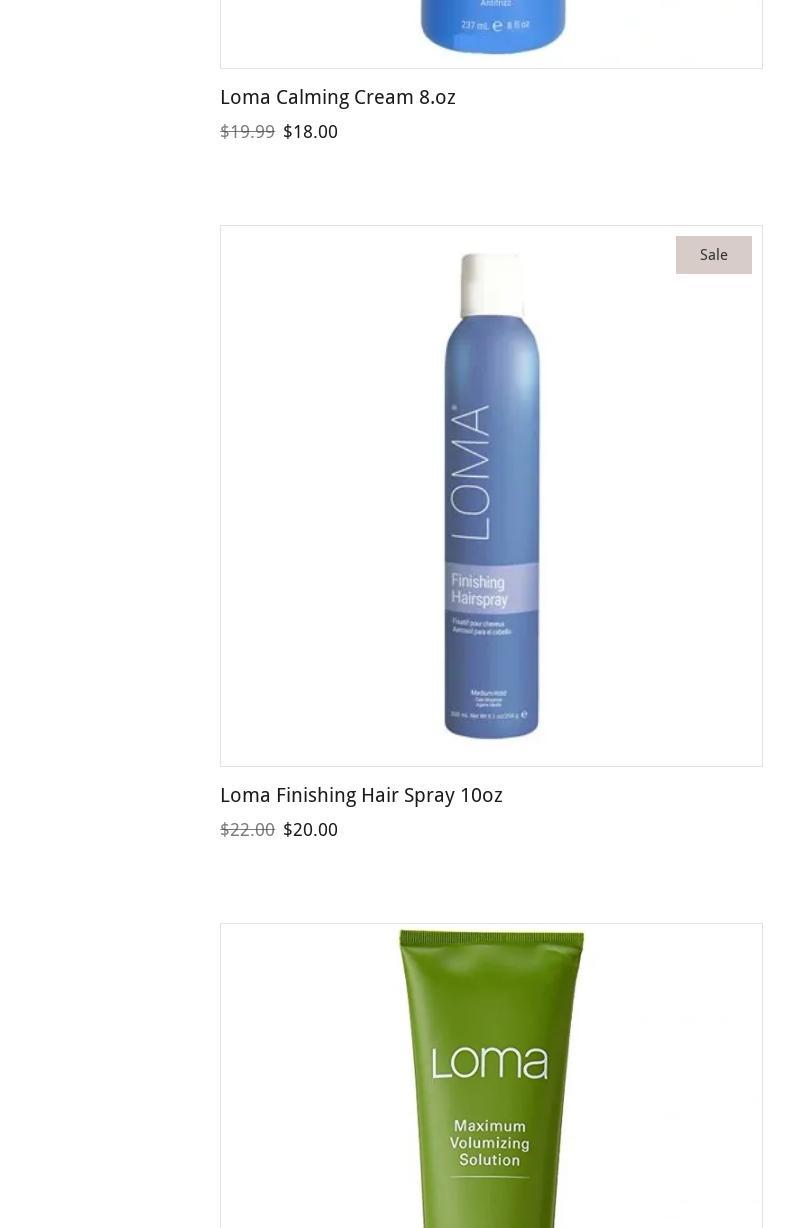Click the net weight line at the can's bottom

[x=490, y=715]
